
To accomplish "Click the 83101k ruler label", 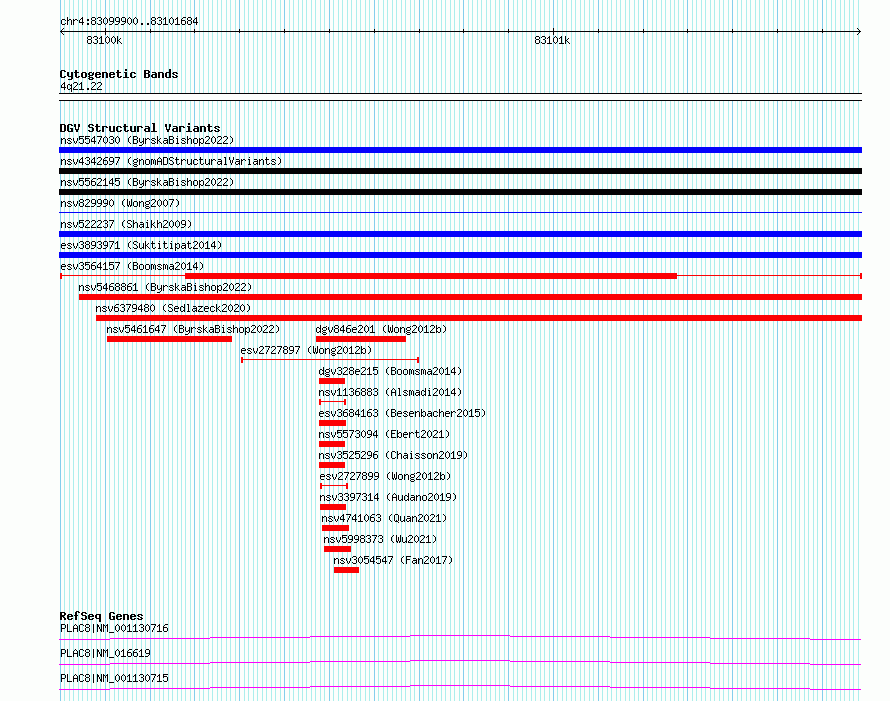I will click(x=552, y=40).
